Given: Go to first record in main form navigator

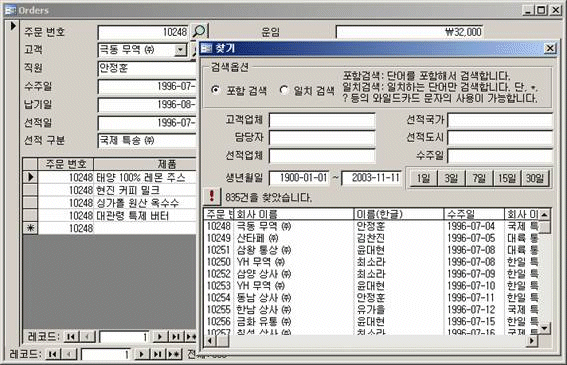Looking at the screenshot, I should tap(53, 354).
